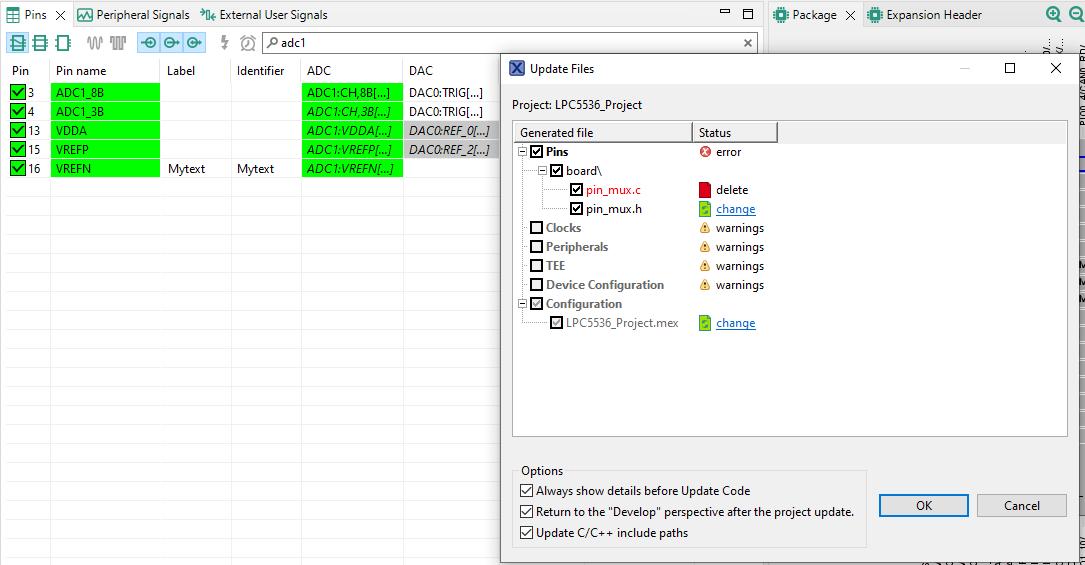Viewport: 1085px width, 565px height.
Task: Uncheck pin 3 ADC1_8B checkbox
Action: tap(18, 92)
